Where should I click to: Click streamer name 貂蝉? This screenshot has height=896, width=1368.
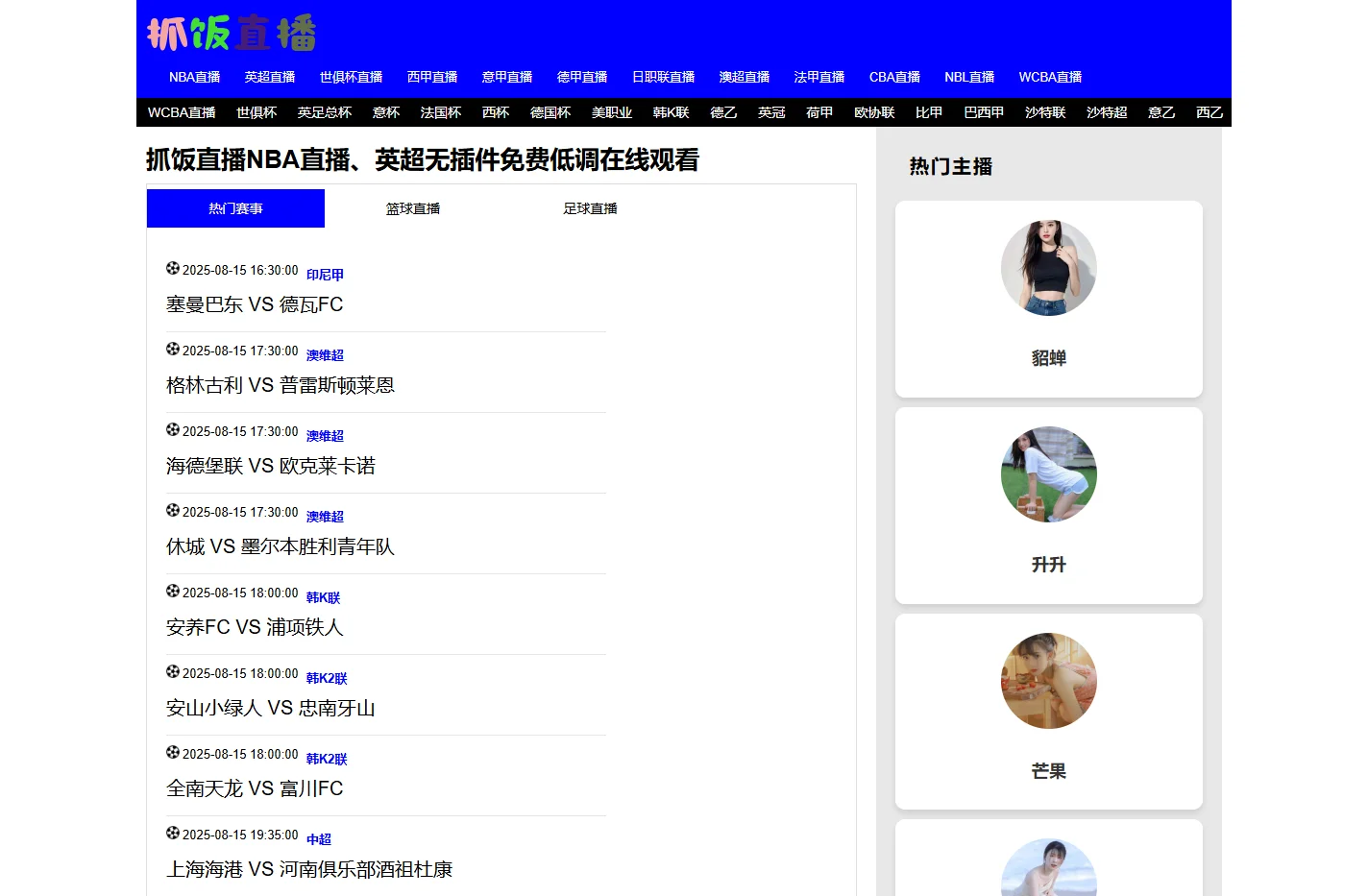(1049, 358)
